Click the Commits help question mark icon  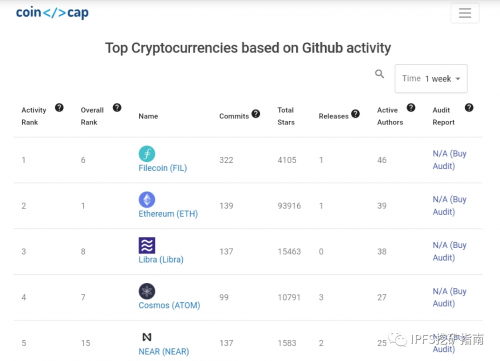(x=256, y=114)
